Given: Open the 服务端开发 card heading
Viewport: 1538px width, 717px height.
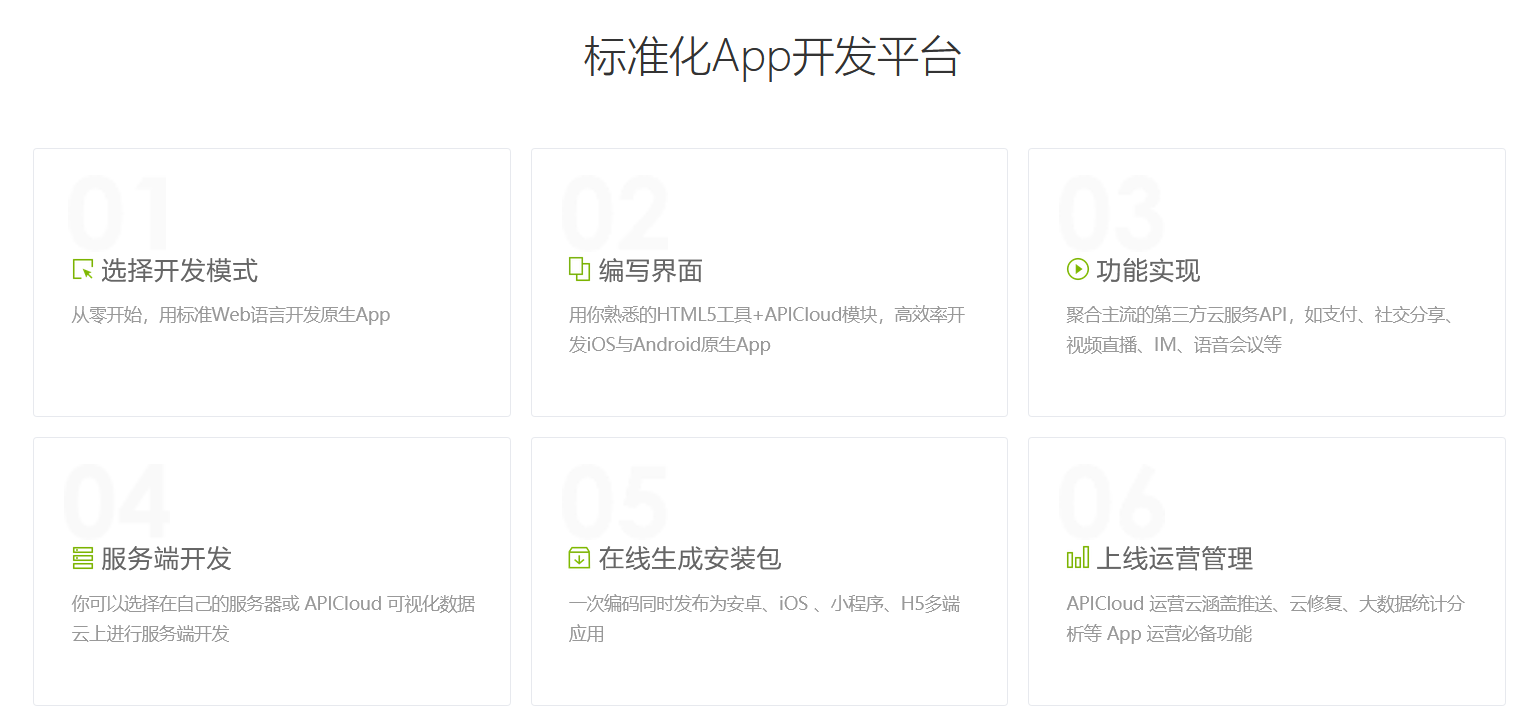Looking at the screenshot, I should click(167, 558).
